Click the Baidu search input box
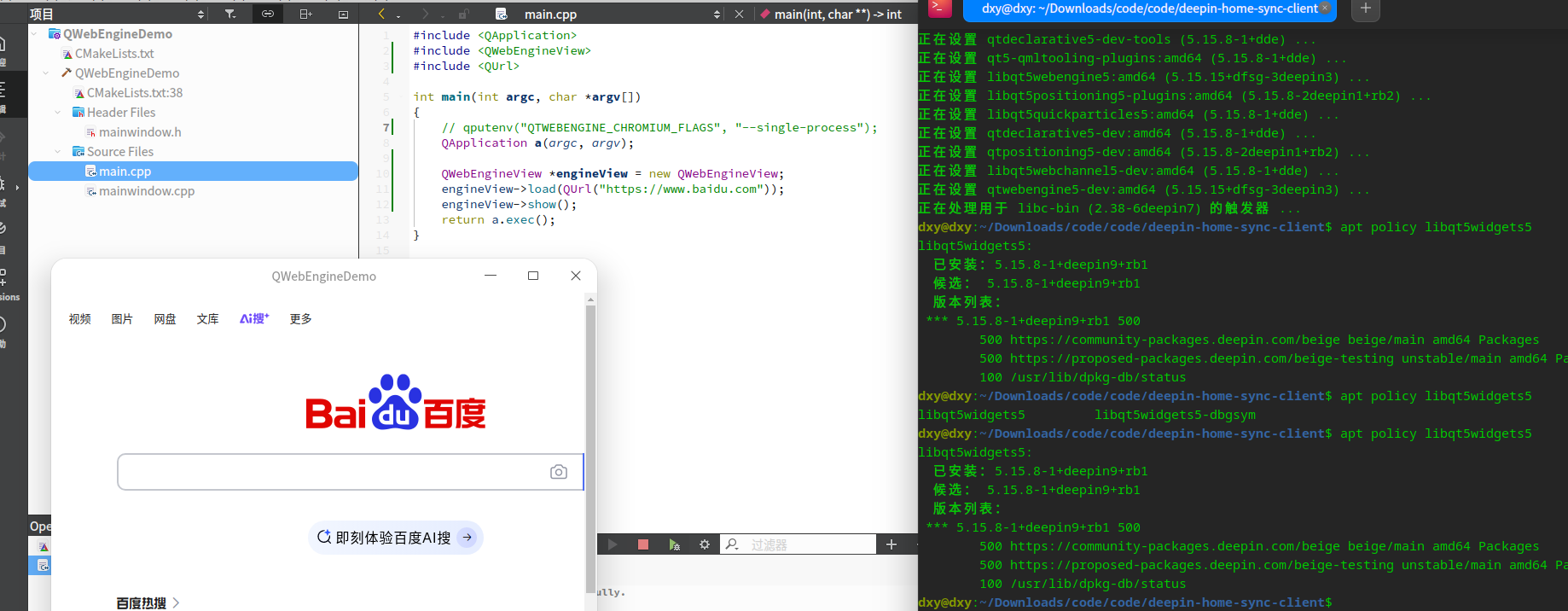Screen dimensions: 1568x611 pyautogui.click(x=350, y=472)
